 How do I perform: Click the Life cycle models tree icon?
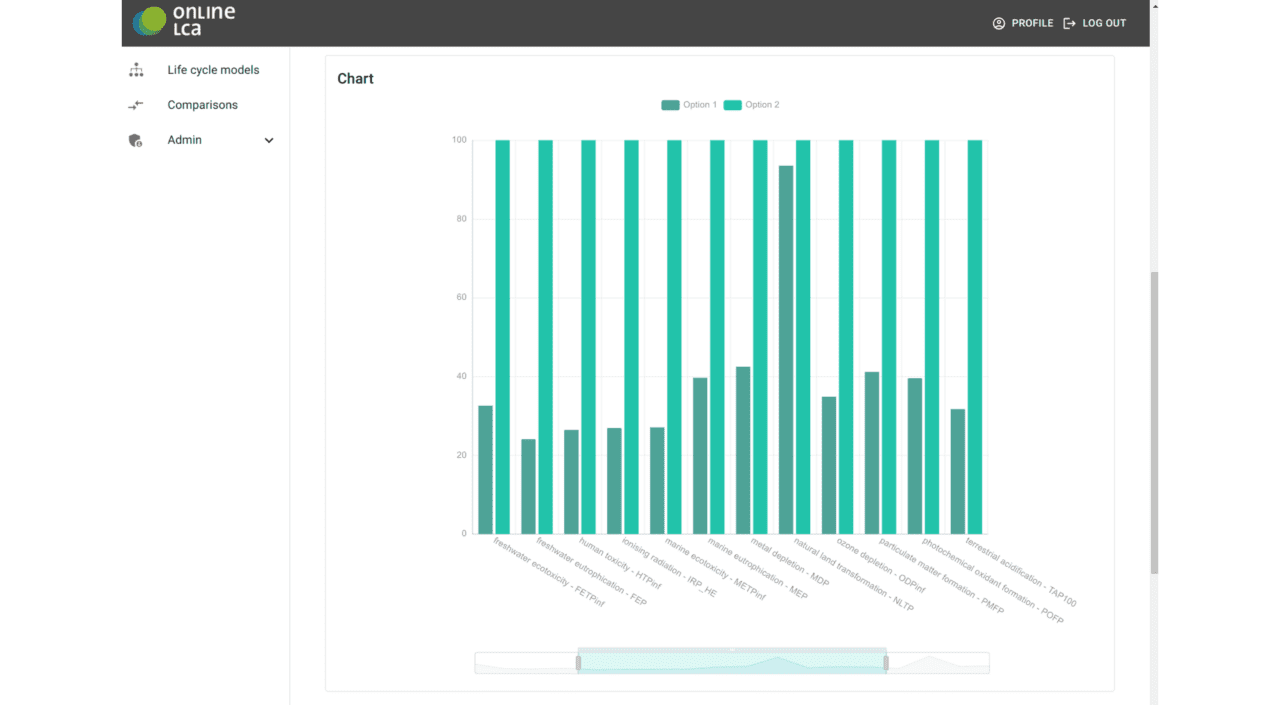pos(136,70)
